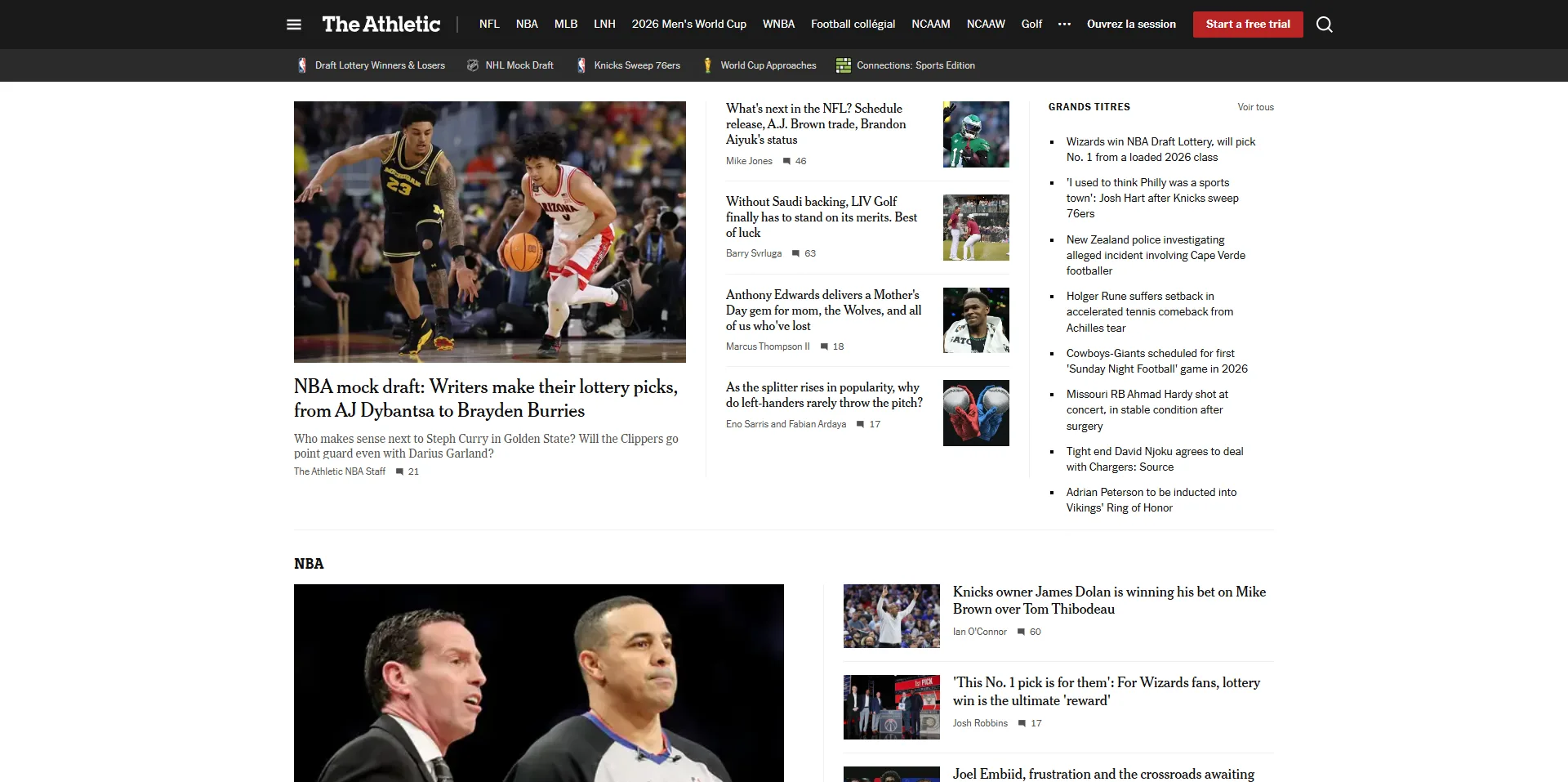The height and width of the screenshot is (782, 1568).
Task: Click the comment icon by Josh Robbins byline
Action: pos(1022,723)
